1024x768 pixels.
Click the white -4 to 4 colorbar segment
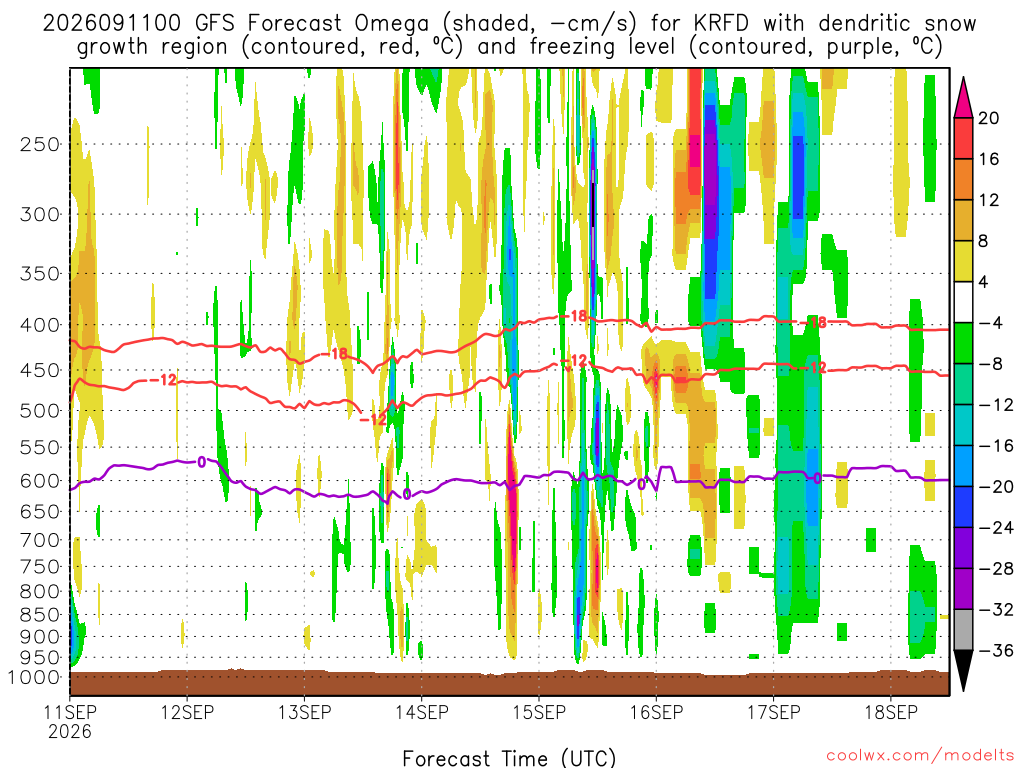[x=963, y=302]
